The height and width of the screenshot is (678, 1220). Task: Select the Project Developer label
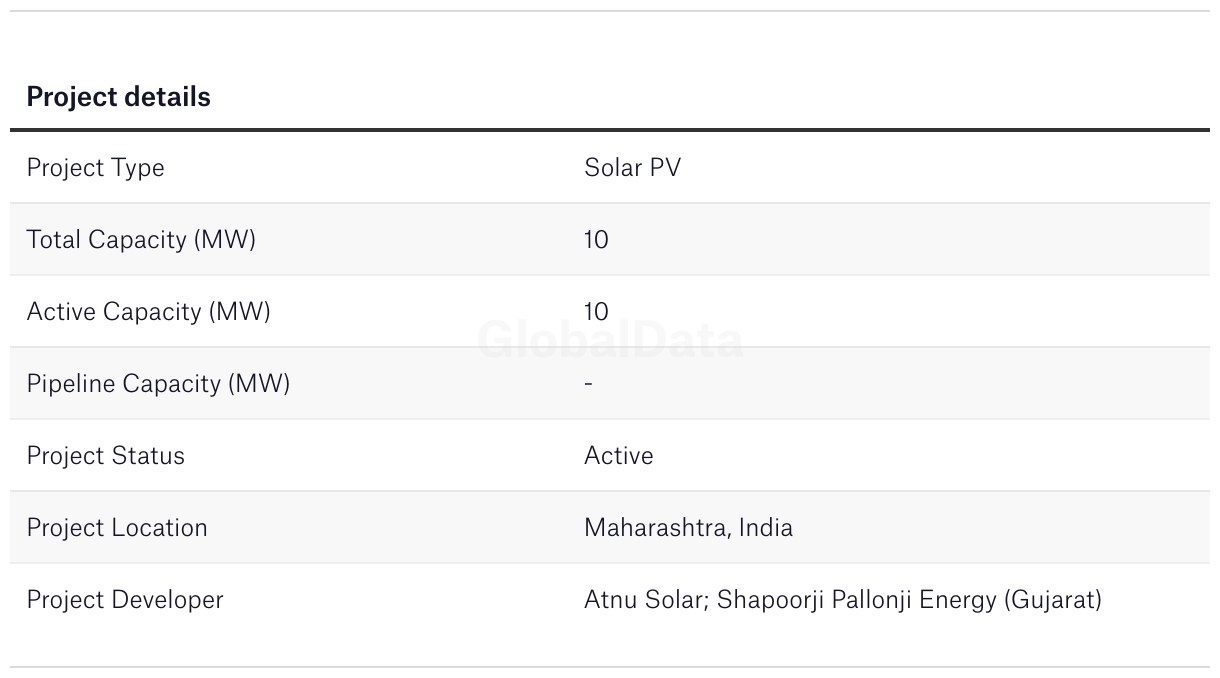125,600
